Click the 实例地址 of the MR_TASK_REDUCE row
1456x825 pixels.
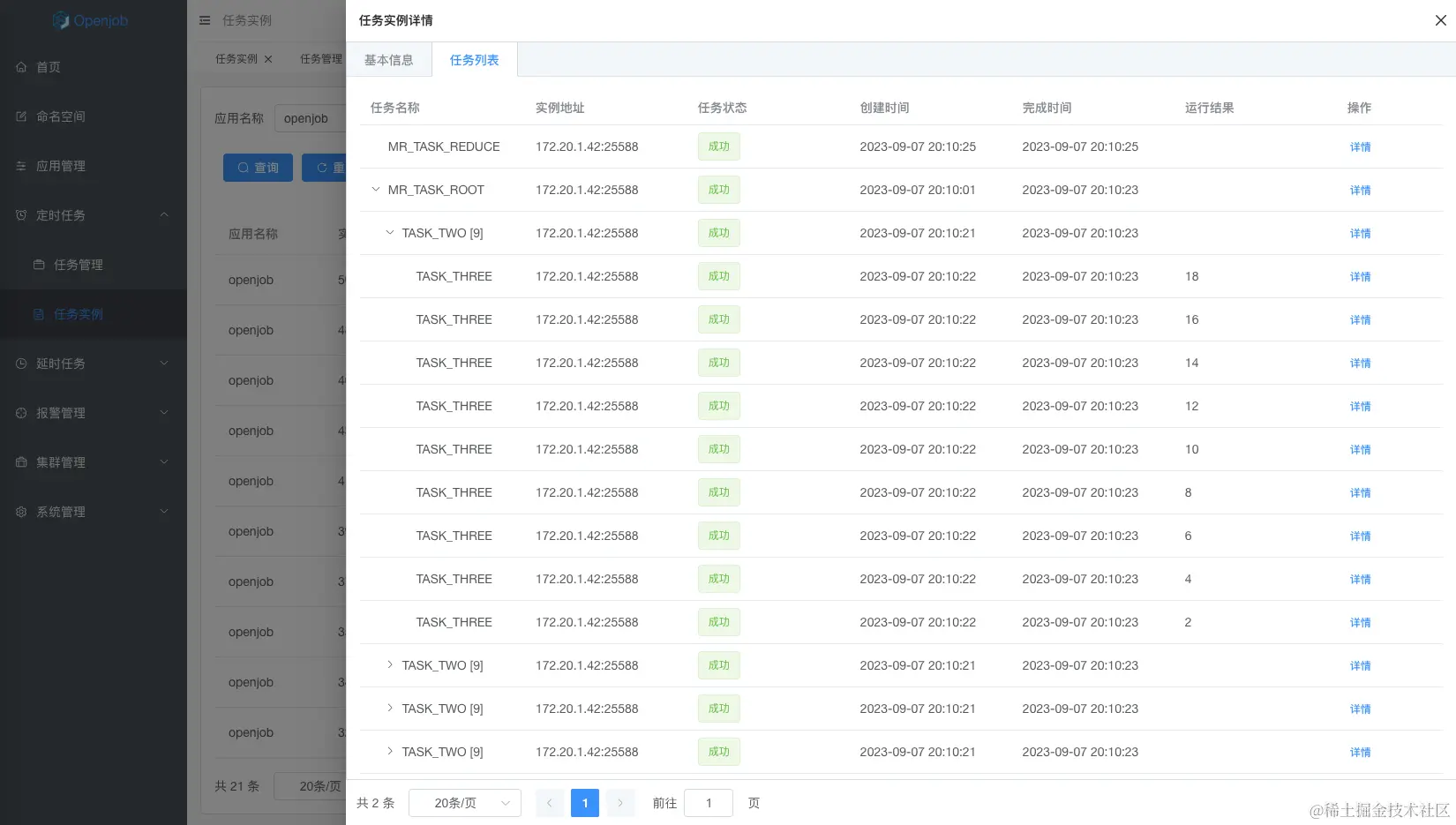tap(587, 146)
